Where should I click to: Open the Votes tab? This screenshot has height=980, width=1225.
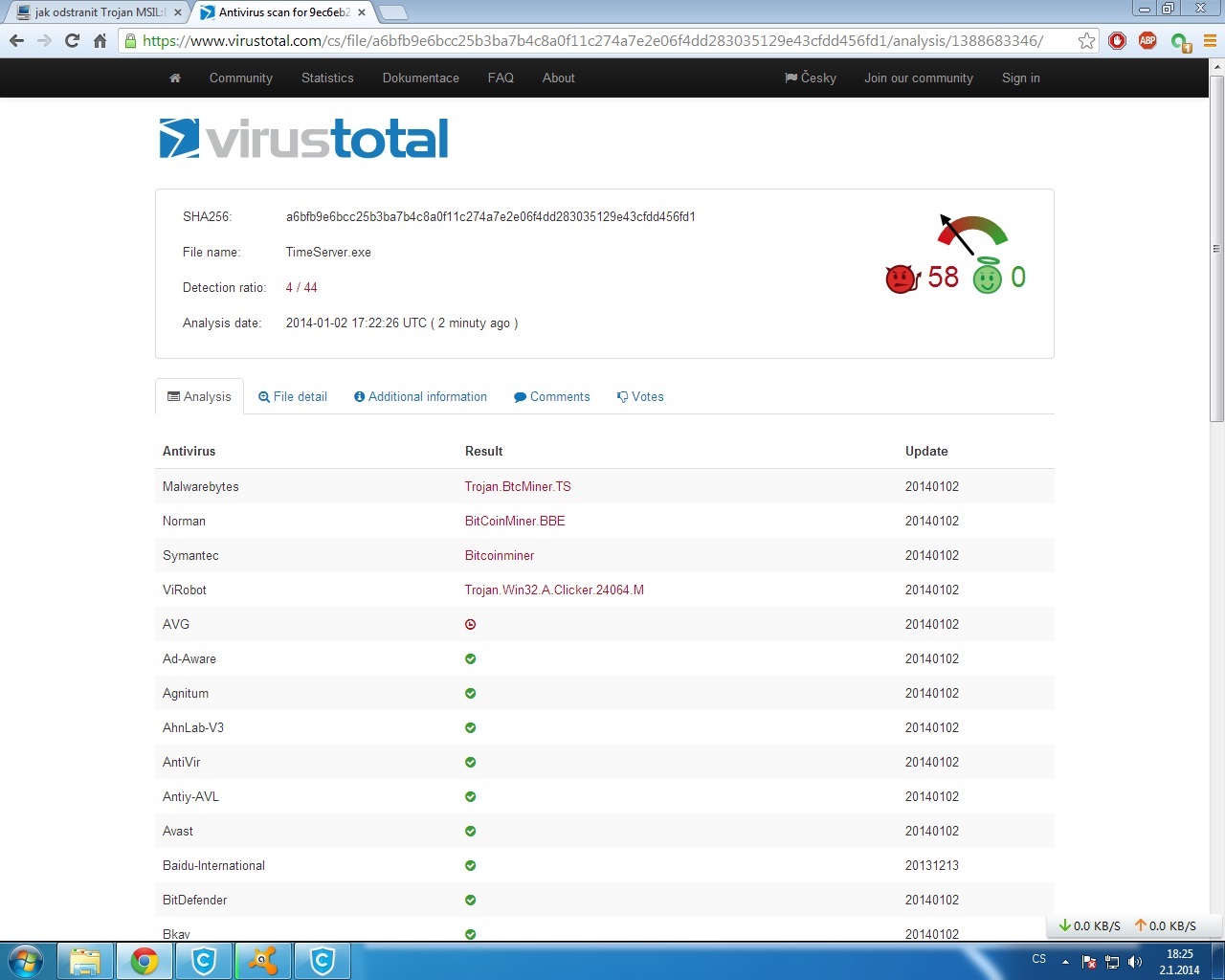[640, 396]
